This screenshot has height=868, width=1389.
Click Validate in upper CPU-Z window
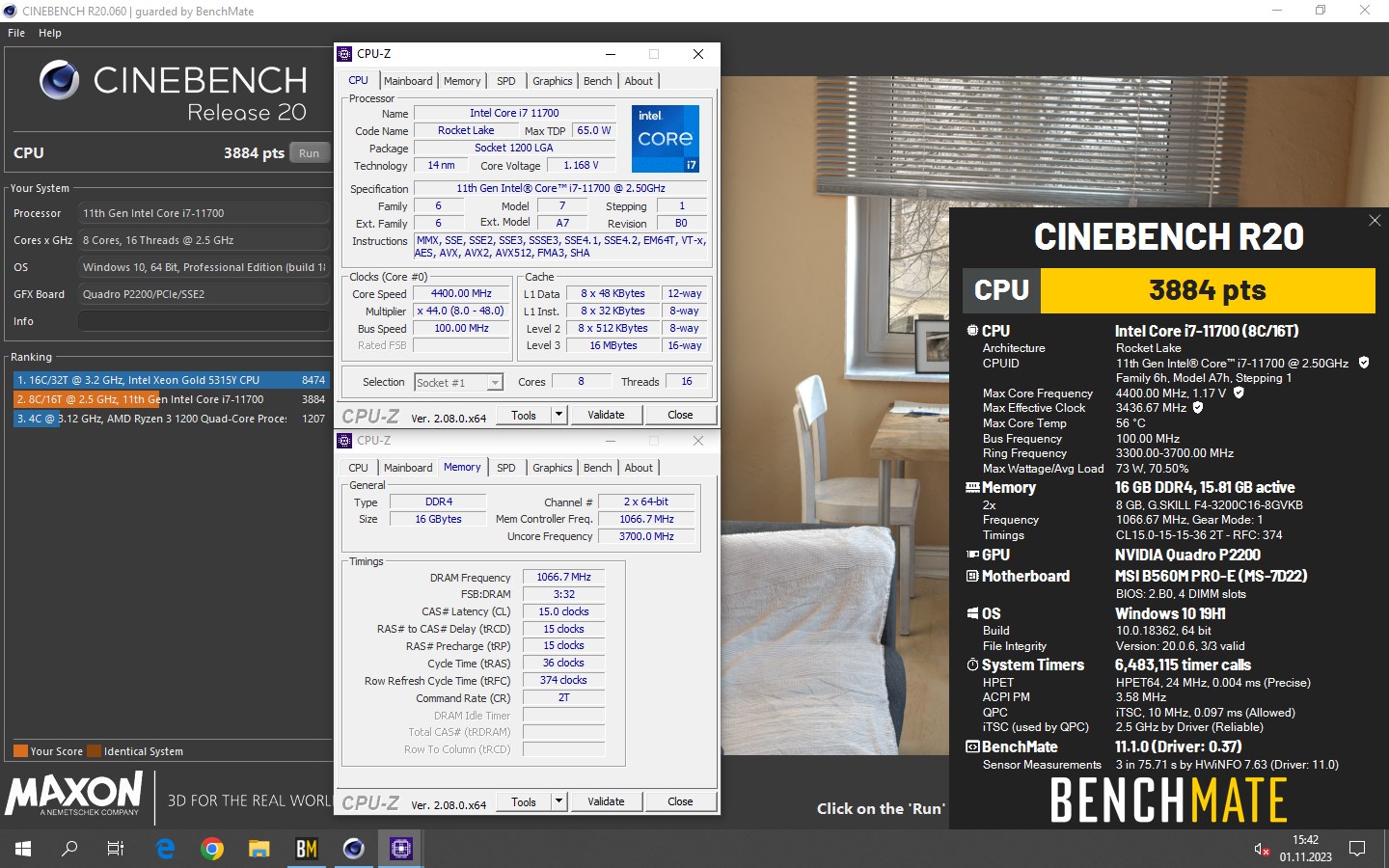click(606, 415)
